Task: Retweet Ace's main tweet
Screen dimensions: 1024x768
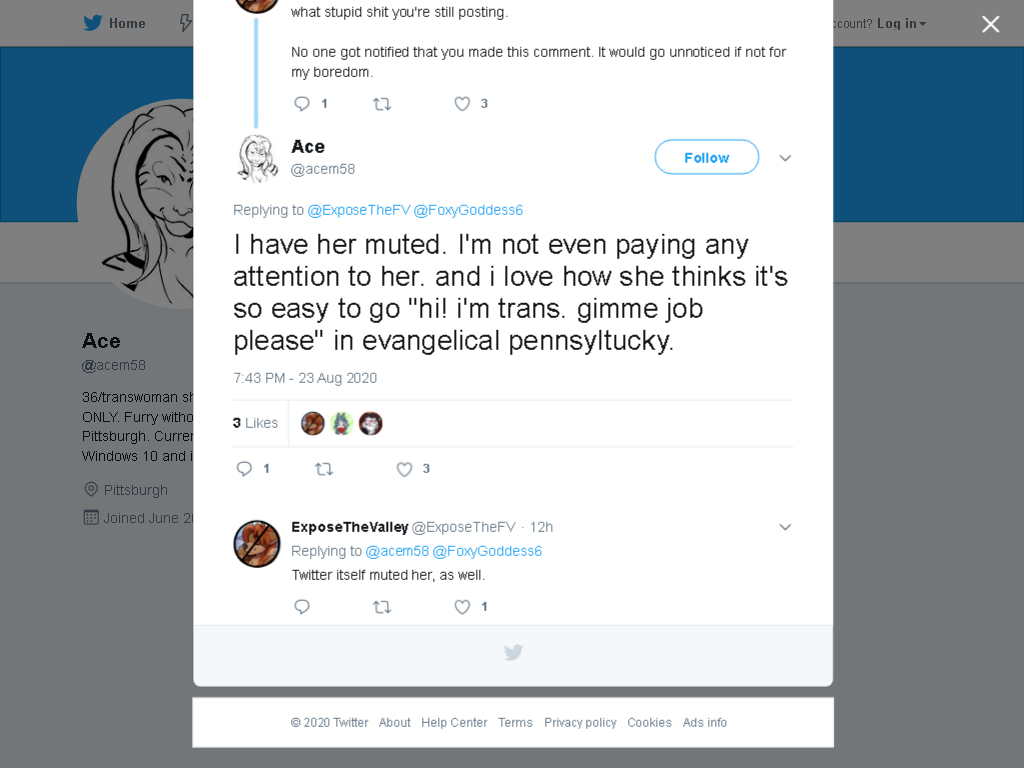Action: coord(324,468)
